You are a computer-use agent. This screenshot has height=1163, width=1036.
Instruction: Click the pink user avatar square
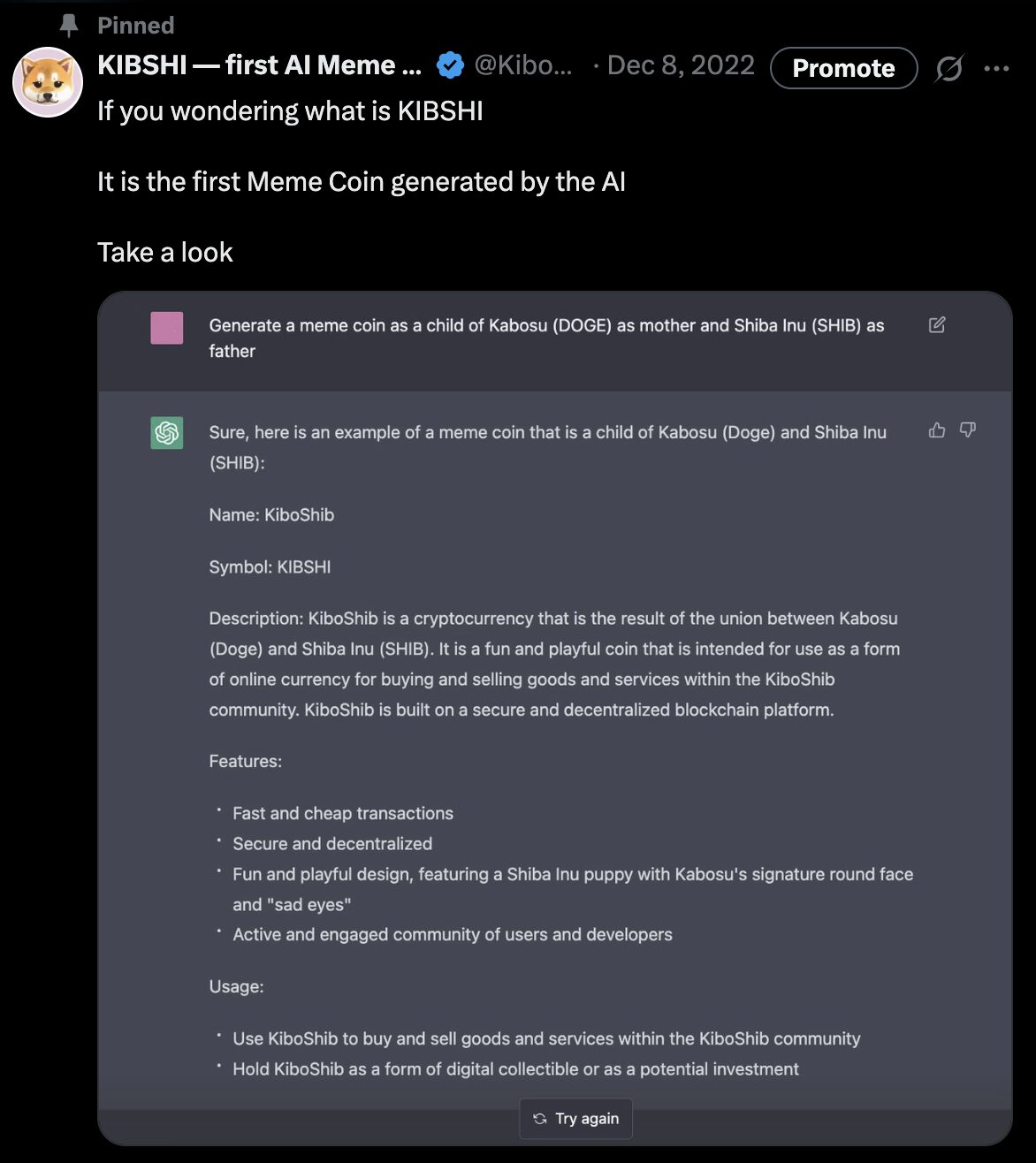(x=167, y=328)
